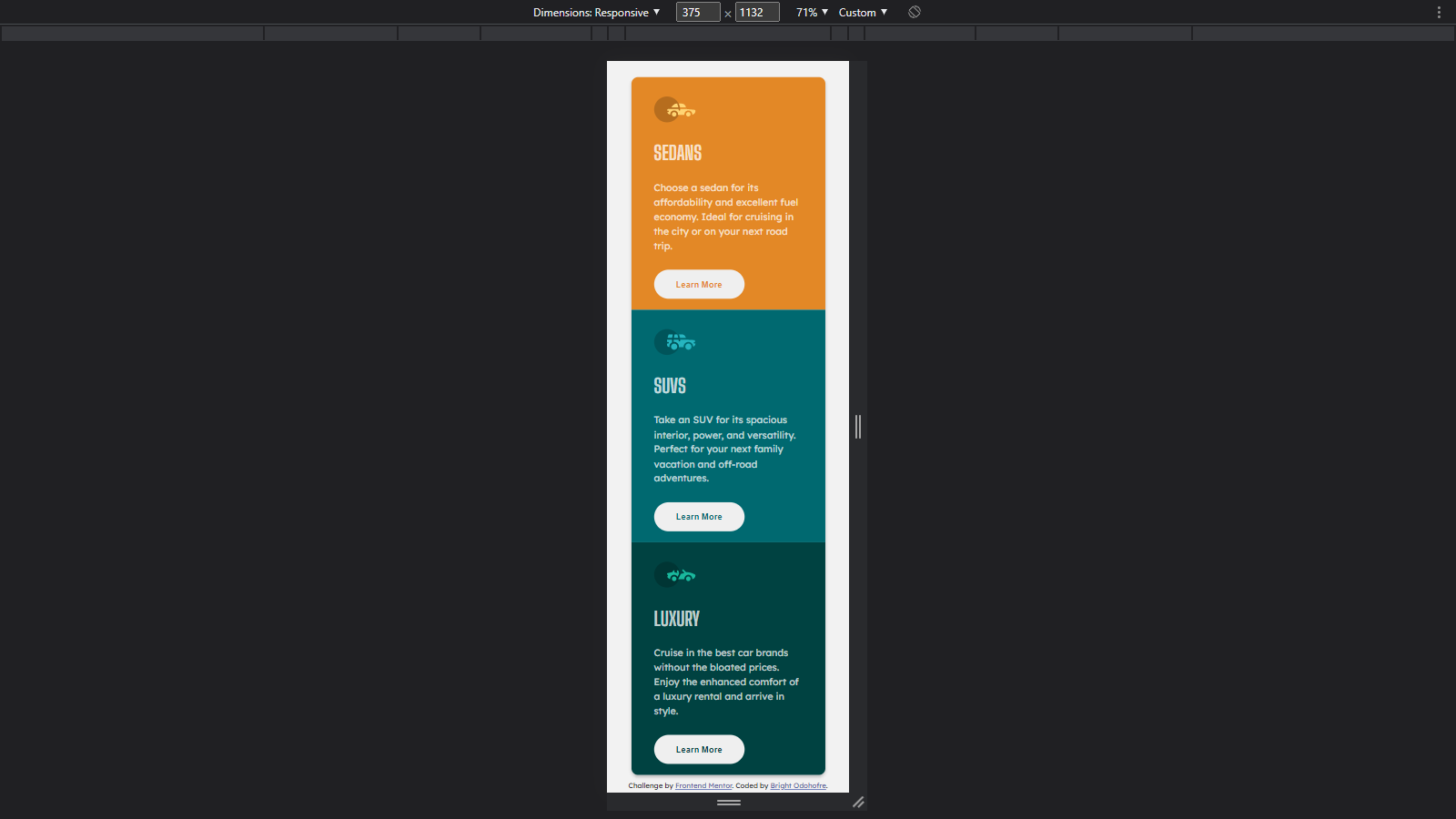This screenshot has height=819, width=1456.
Task: Click the 'Choose a sedan' description text
Action: [x=726, y=217]
